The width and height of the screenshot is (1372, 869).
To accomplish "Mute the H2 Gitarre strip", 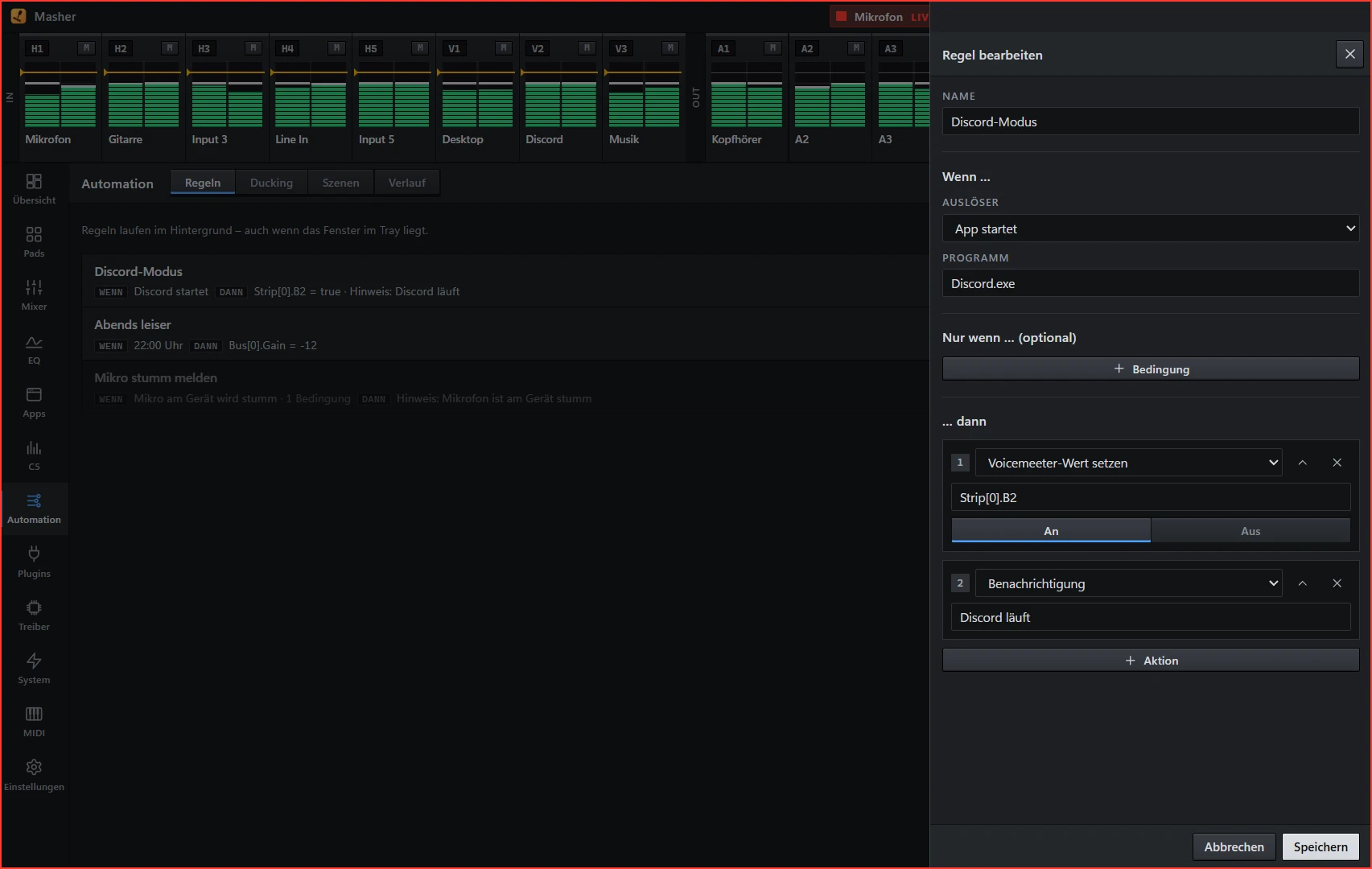I will coord(170,48).
